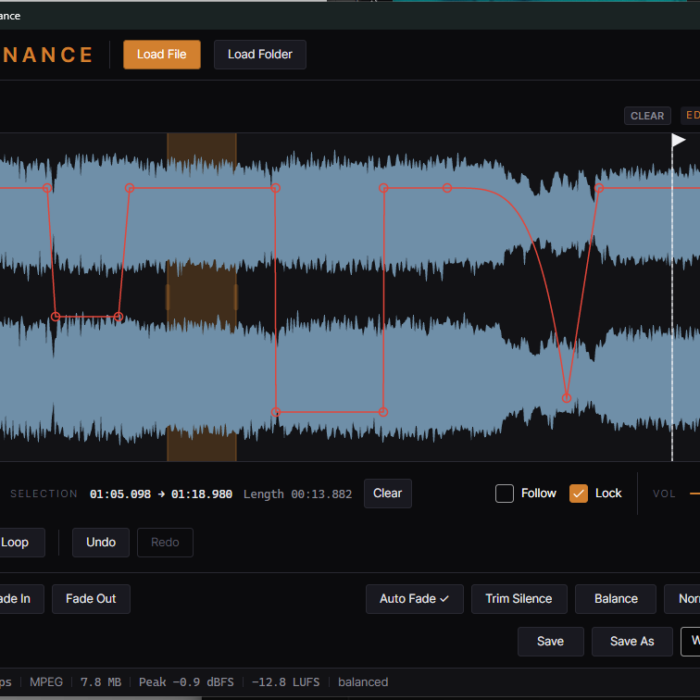Clear the selection using the Clear button
Image resolution: width=700 pixels, height=700 pixels.
[x=388, y=493]
